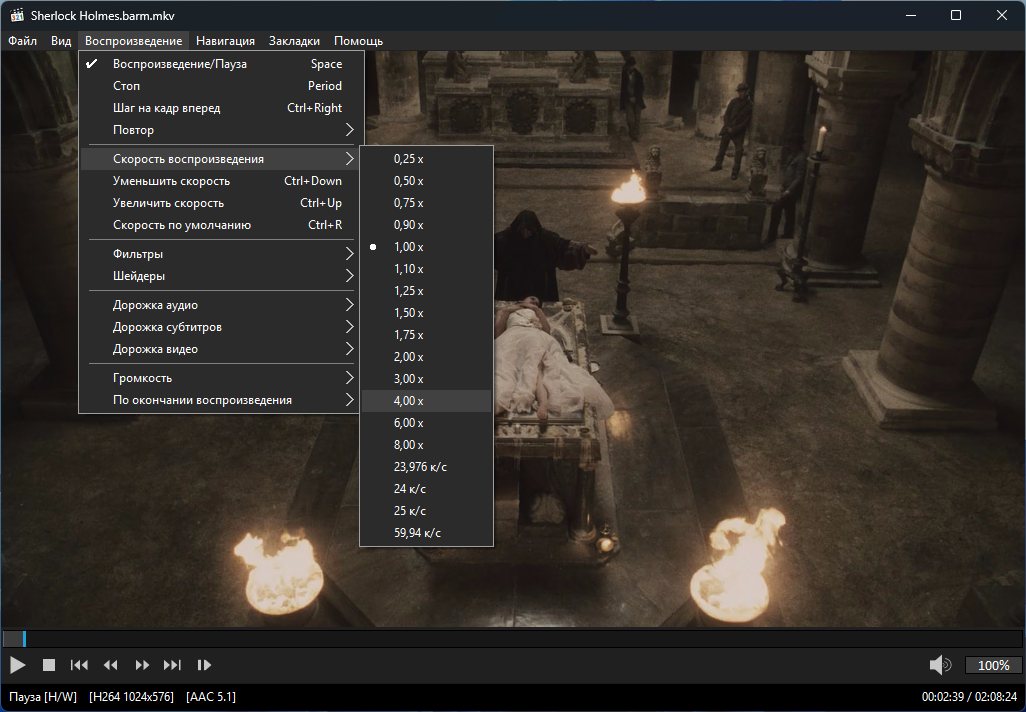Image resolution: width=1026 pixels, height=712 pixels.
Task: Skip to the previous file icon
Action: (79, 665)
